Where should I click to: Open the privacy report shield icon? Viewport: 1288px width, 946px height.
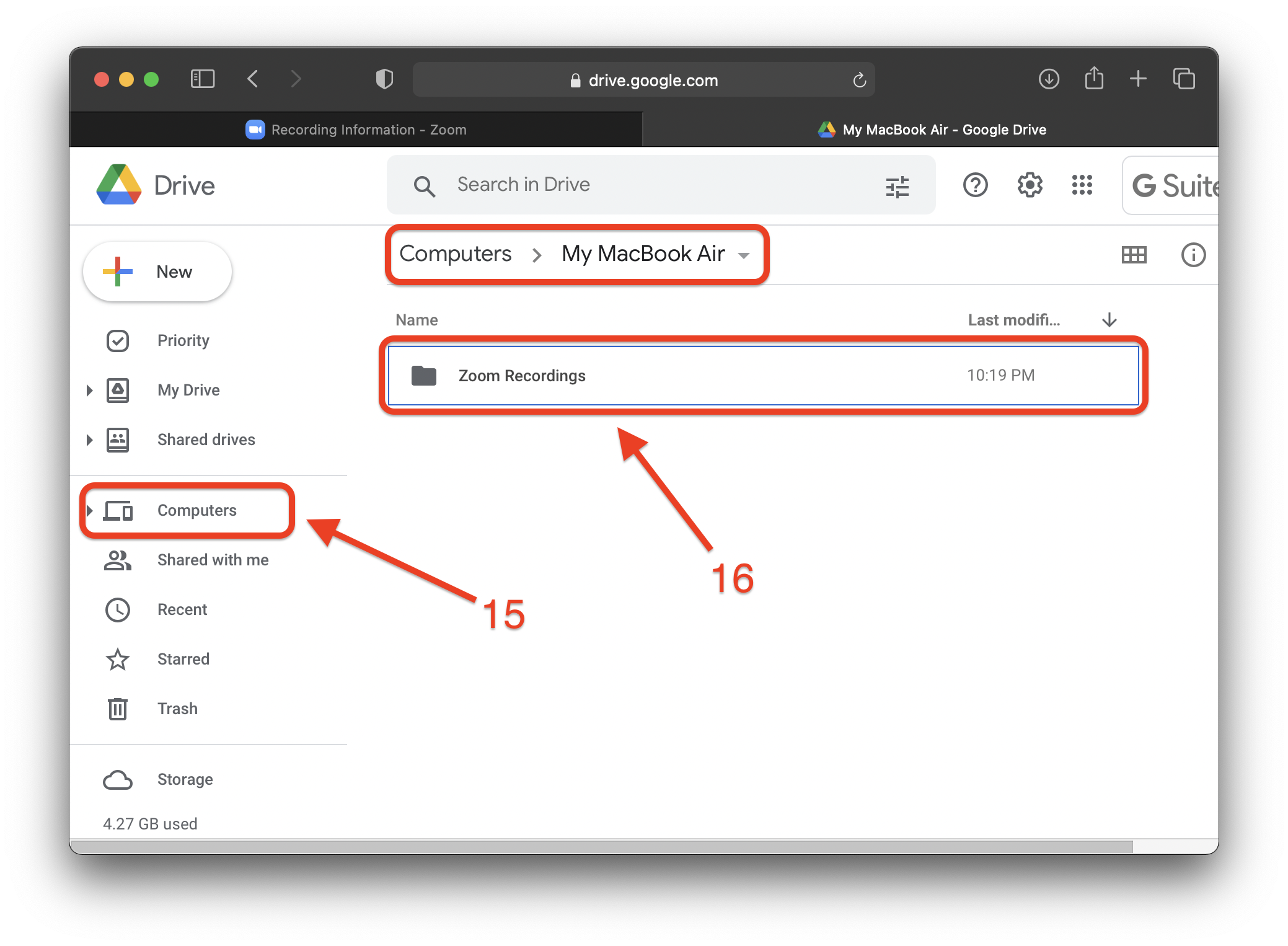click(384, 79)
